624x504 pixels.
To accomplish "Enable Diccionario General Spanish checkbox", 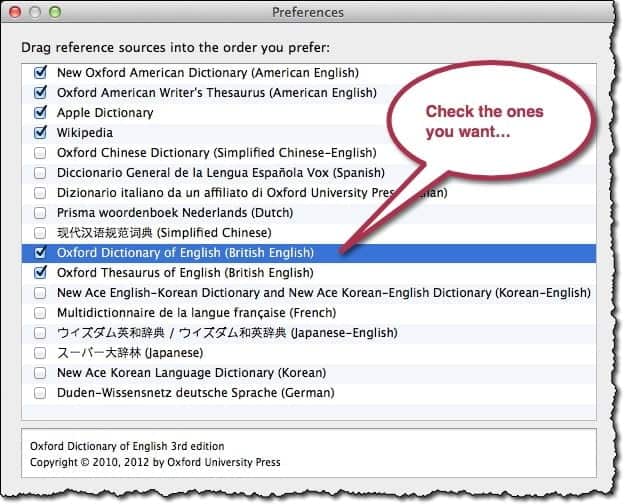I will click(40, 173).
